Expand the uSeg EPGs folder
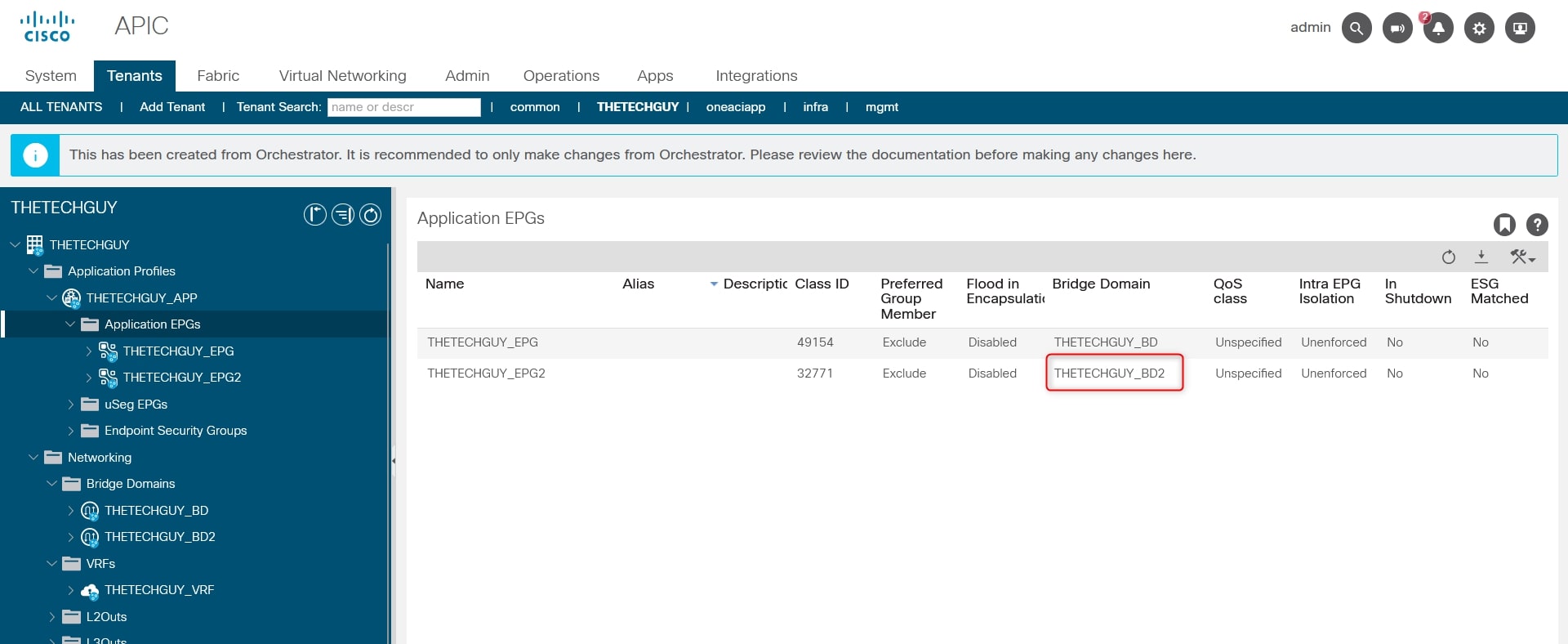Viewport: 1568px width, 644px height. [71, 405]
